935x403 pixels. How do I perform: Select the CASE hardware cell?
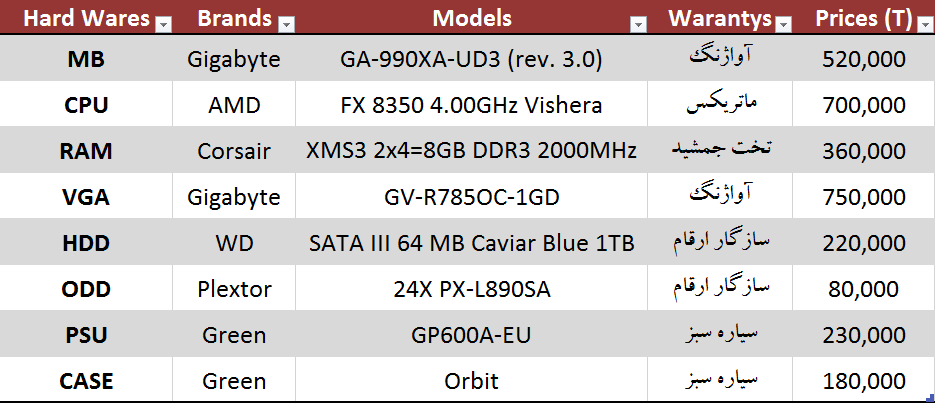[x=85, y=381]
